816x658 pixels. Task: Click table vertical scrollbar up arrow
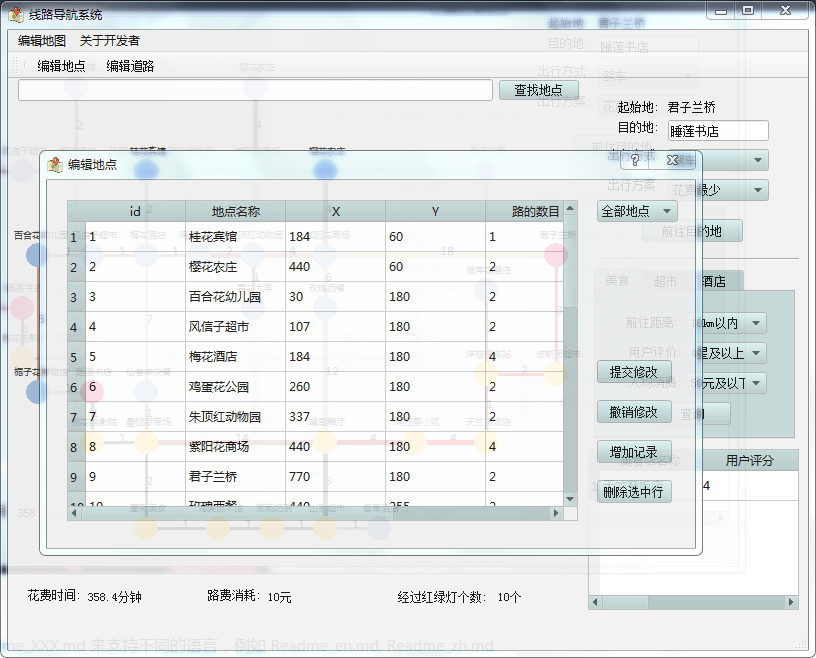pyautogui.click(x=570, y=208)
